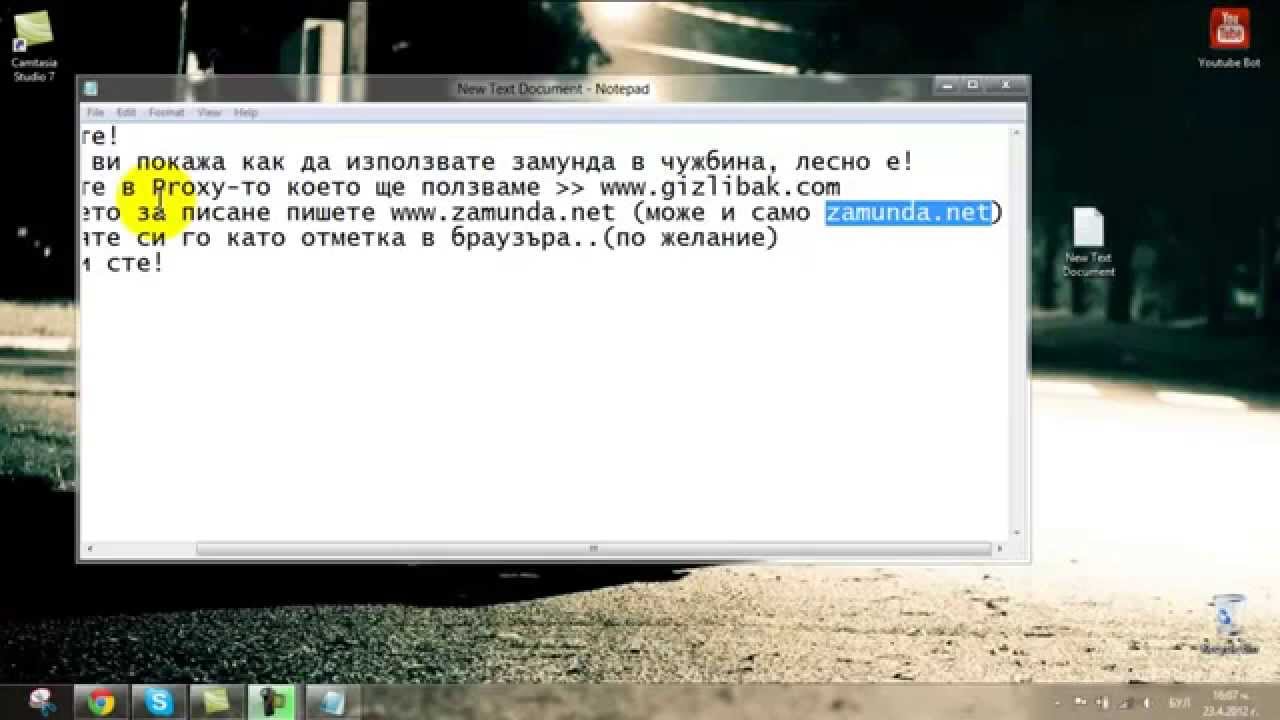Click the word ползваме in the text
This screenshot has height=720, width=1280.
coord(480,187)
